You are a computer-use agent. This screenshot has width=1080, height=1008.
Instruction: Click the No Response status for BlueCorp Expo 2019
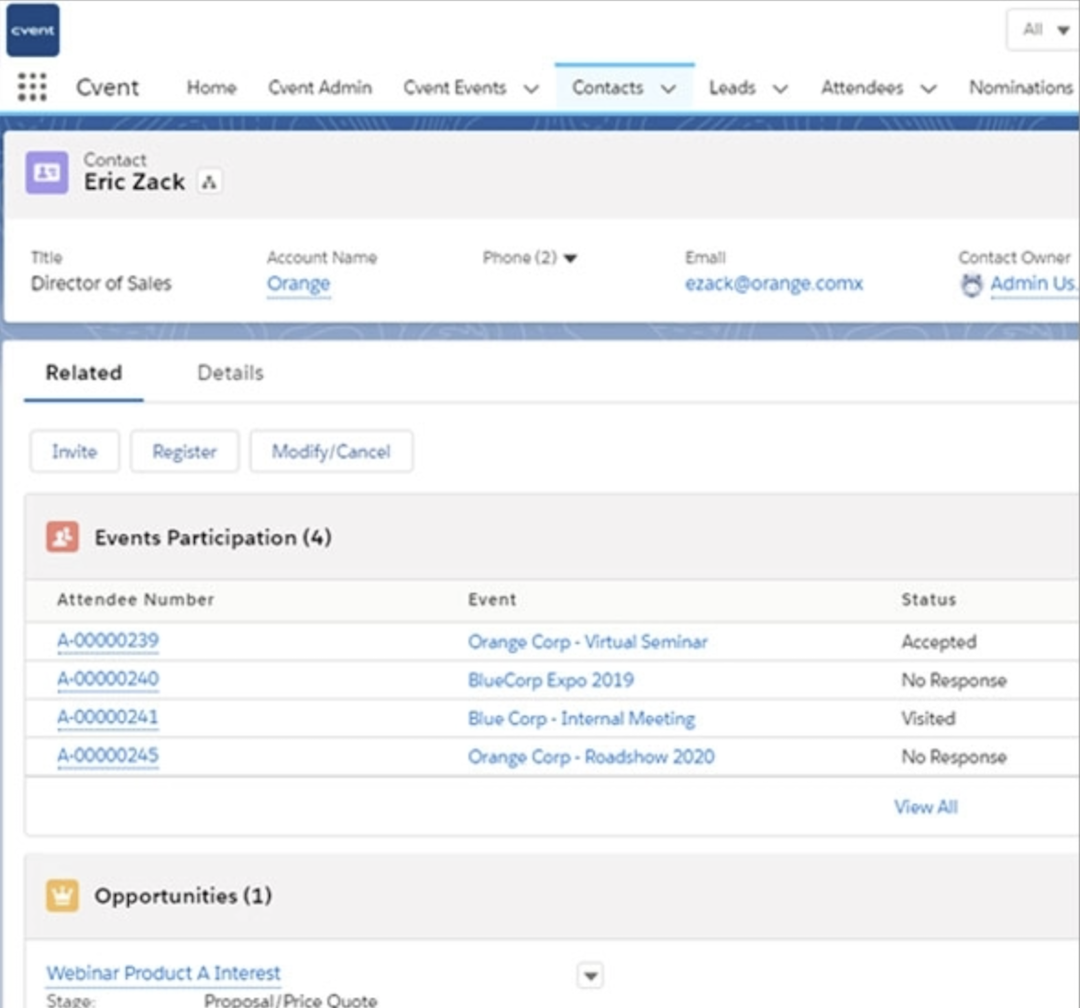pos(954,681)
